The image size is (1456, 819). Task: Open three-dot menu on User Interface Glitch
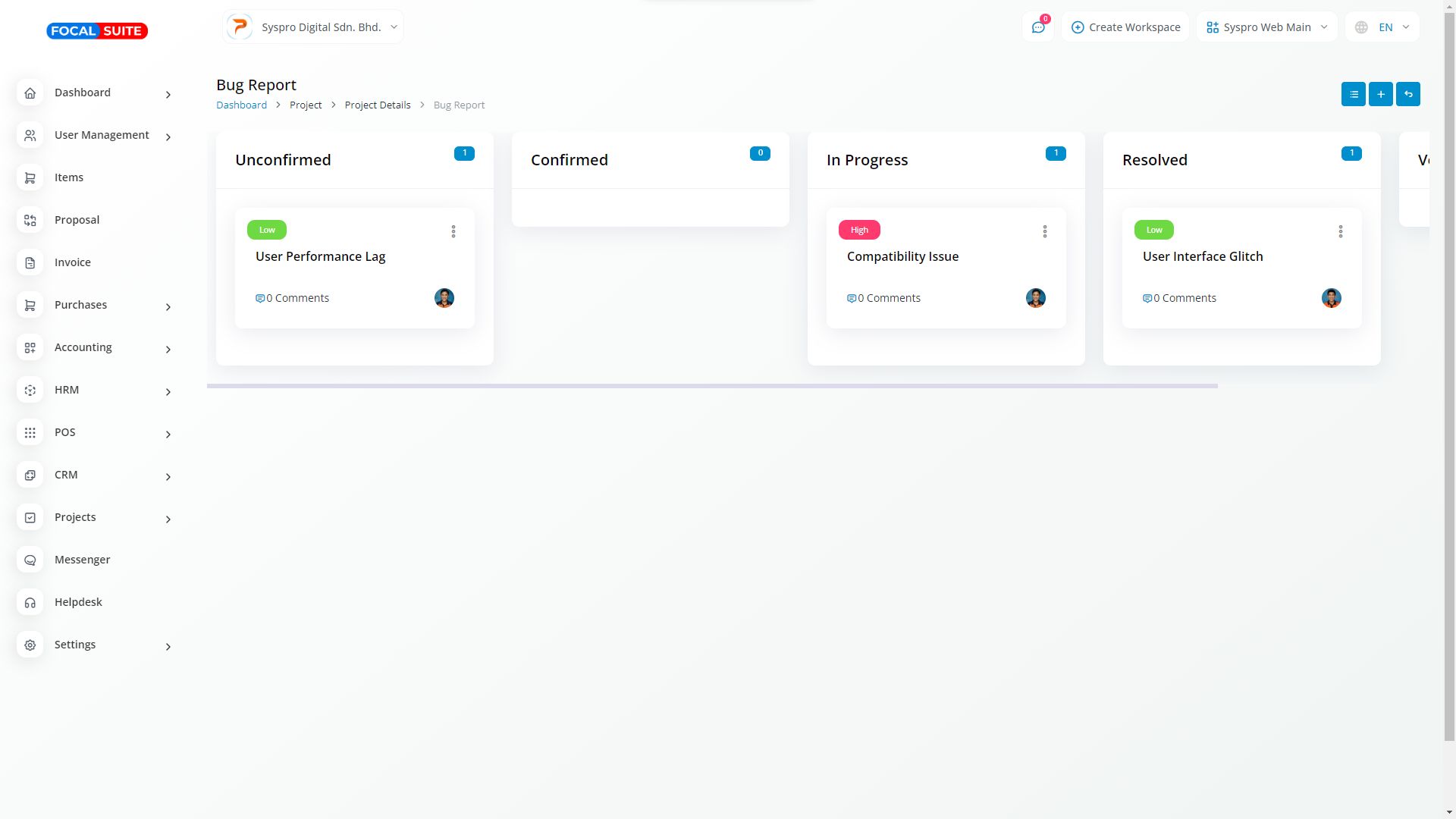point(1340,231)
